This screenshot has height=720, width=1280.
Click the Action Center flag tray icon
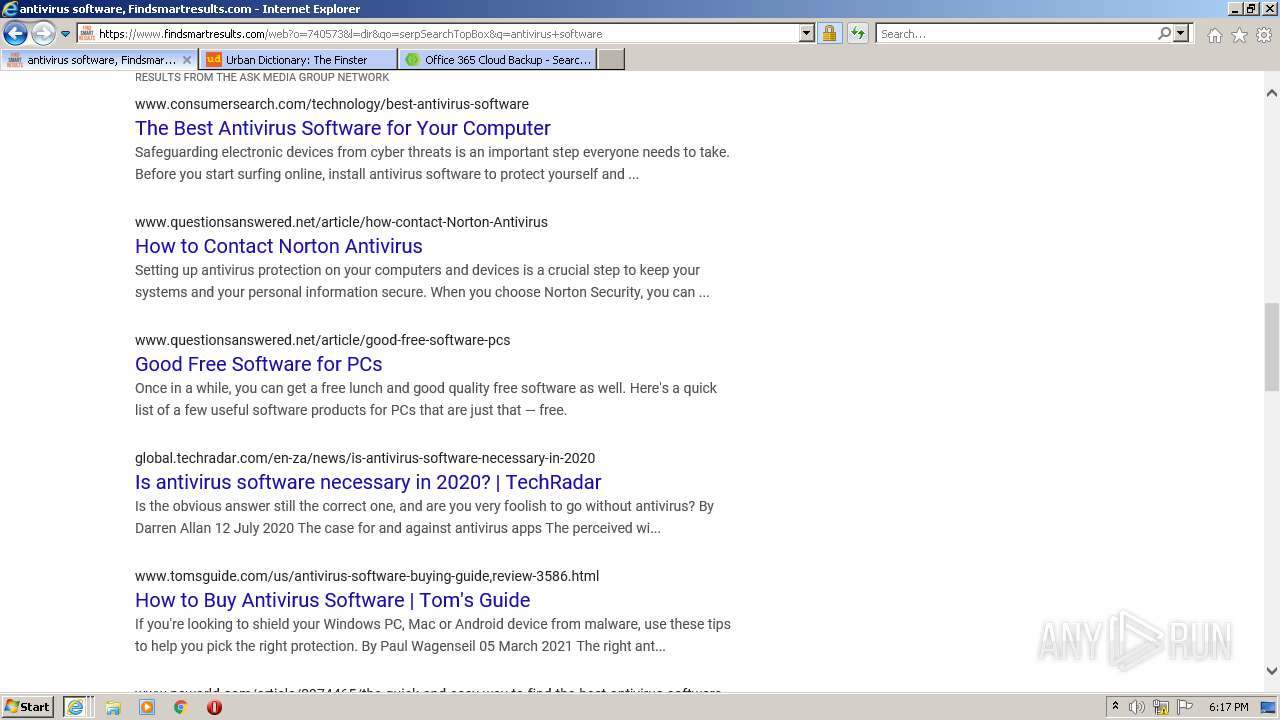(1185, 707)
